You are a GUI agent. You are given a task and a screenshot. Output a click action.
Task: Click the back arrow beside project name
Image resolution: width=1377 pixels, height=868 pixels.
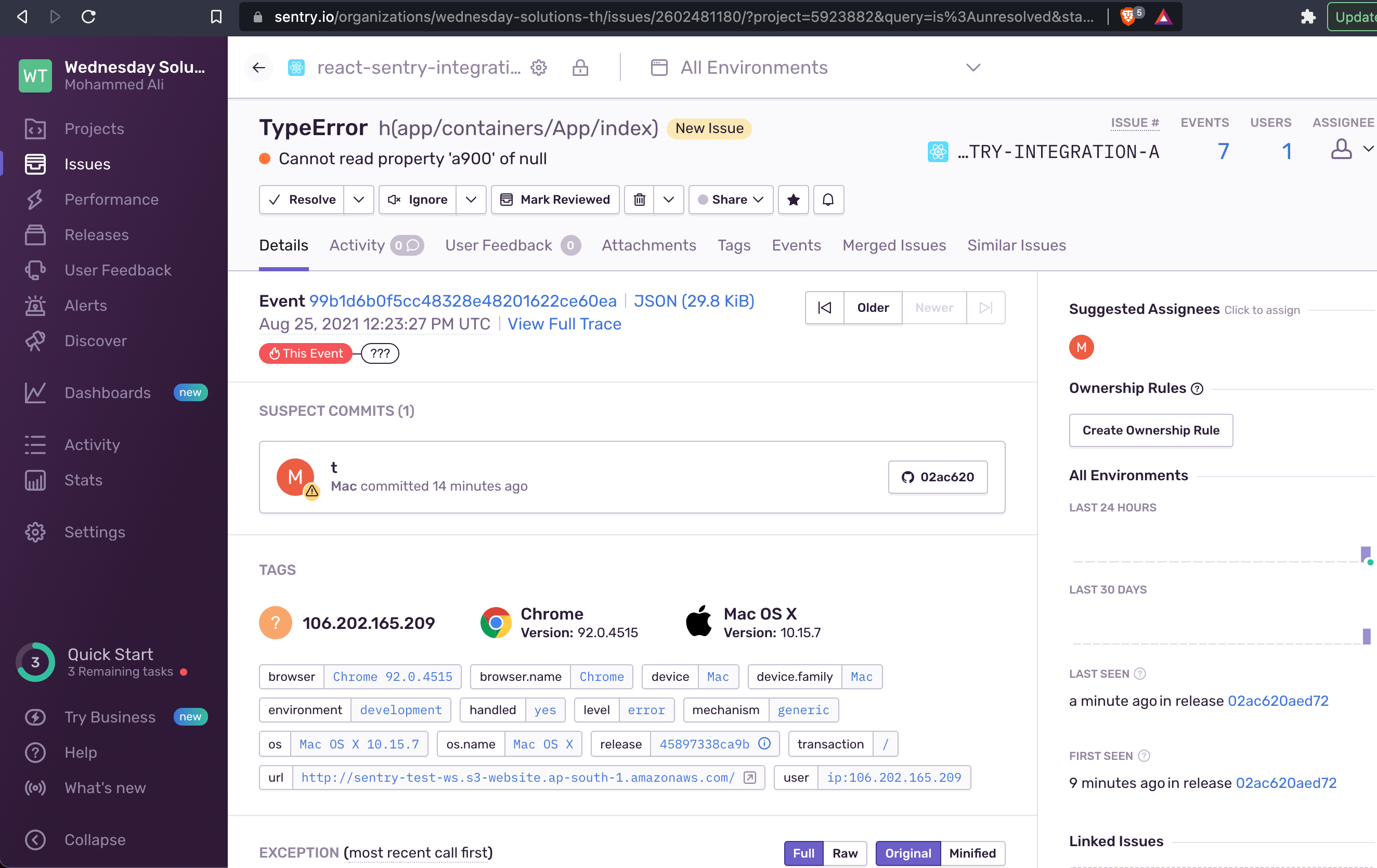(x=259, y=68)
